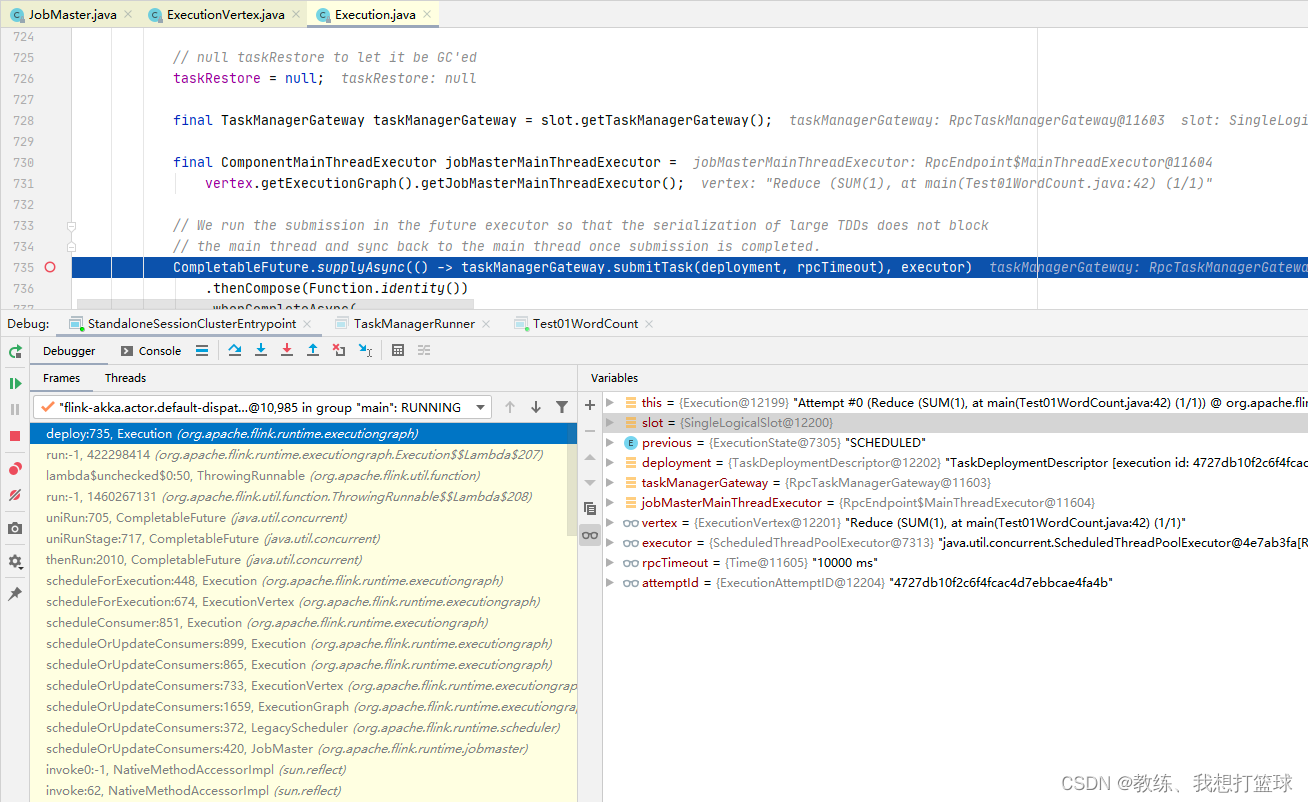Expand the 'attemptId' watch node
1308x802 pixels.
click(611, 582)
